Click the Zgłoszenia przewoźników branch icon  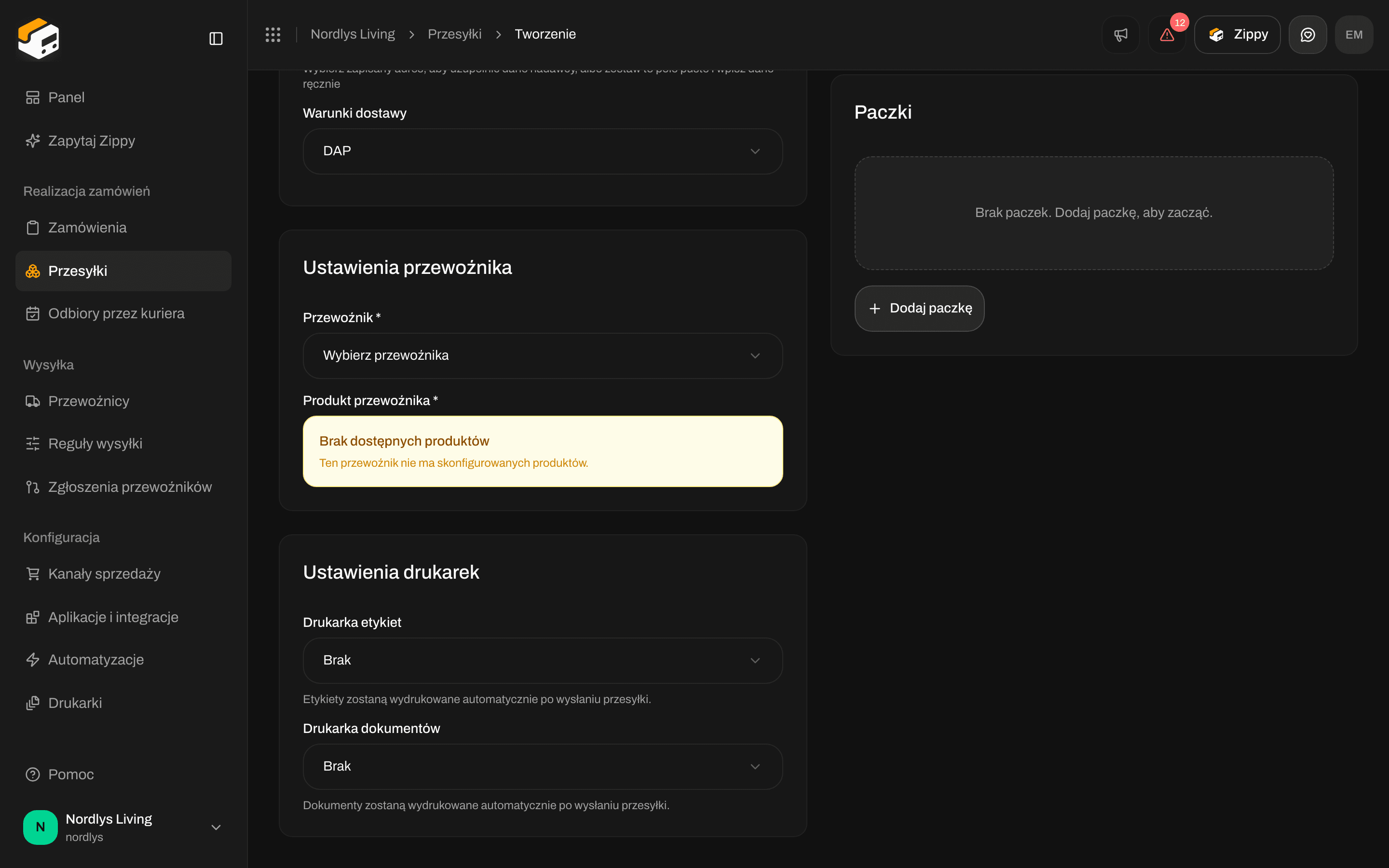click(x=33, y=488)
